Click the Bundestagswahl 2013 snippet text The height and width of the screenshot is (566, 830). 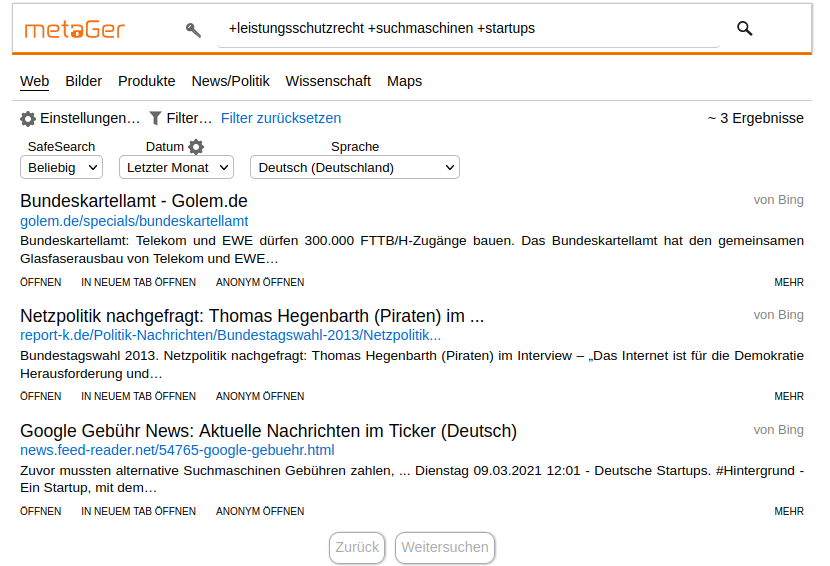412,364
